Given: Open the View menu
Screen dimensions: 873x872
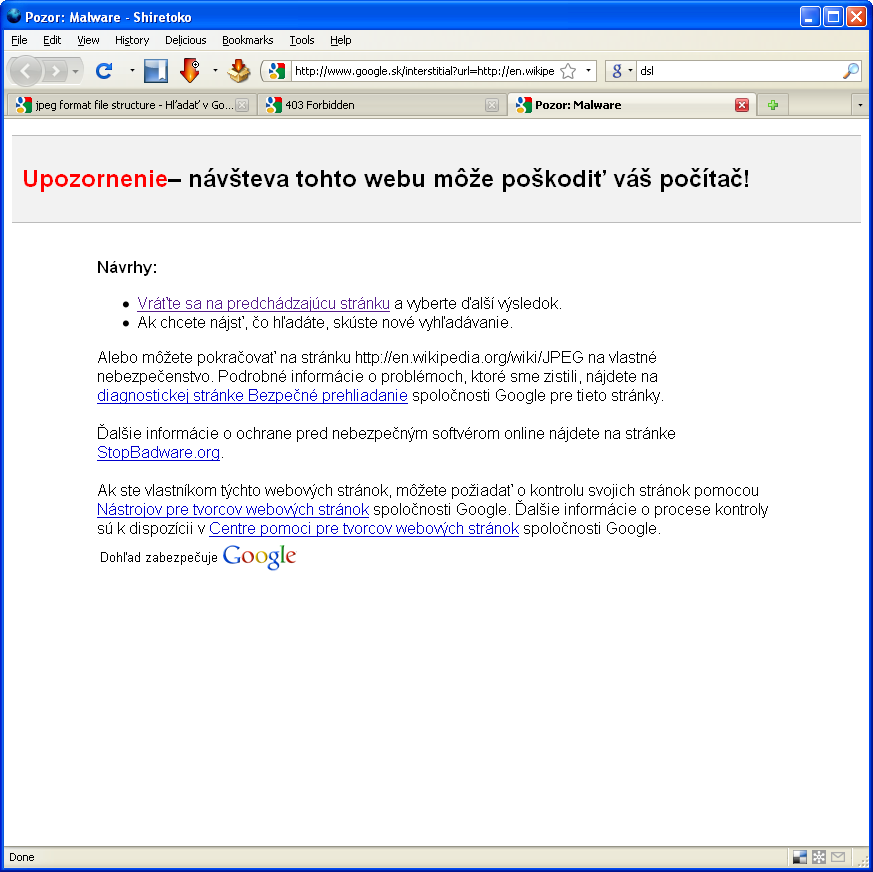Looking at the screenshot, I should point(88,40).
